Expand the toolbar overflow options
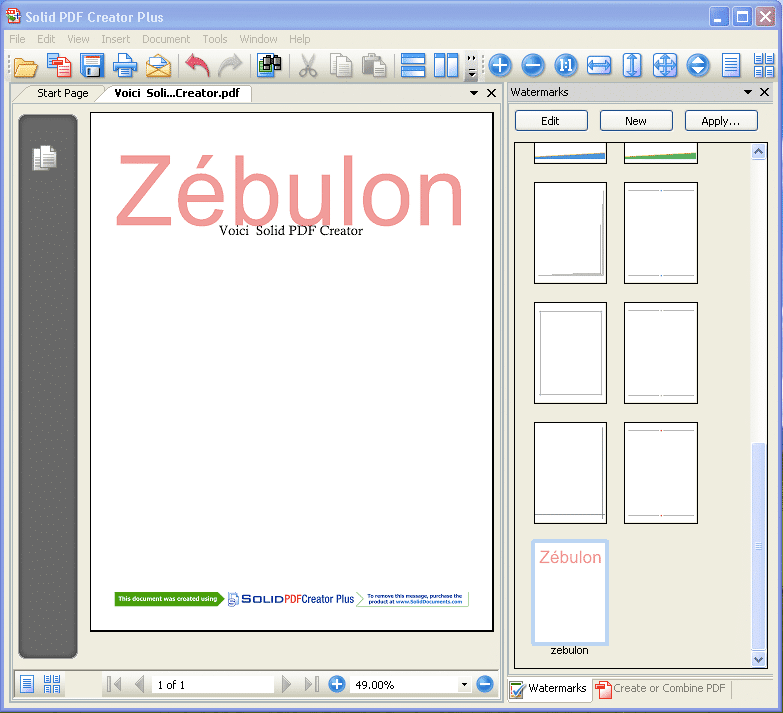This screenshot has height=713, width=783. [x=471, y=66]
